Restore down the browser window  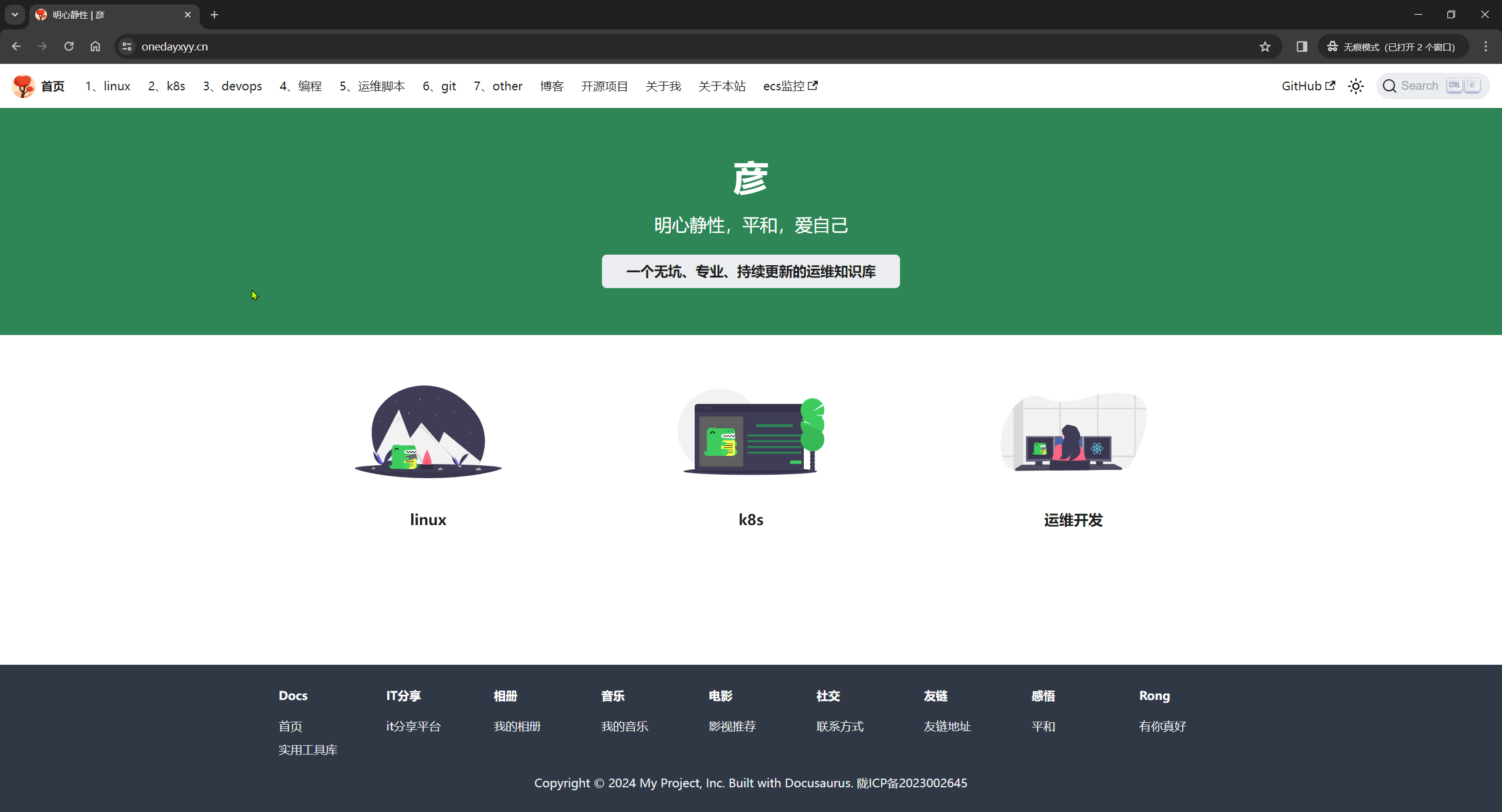pyautogui.click(x=1452, y=15)
